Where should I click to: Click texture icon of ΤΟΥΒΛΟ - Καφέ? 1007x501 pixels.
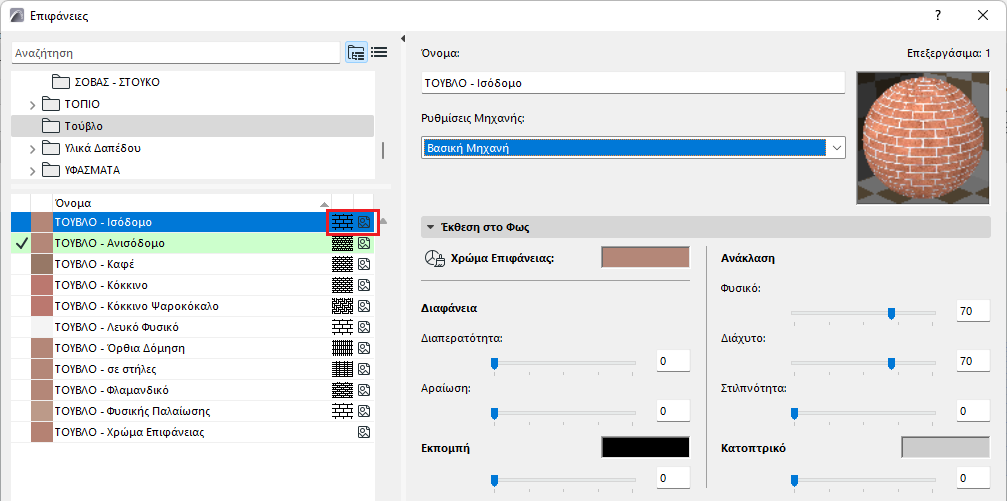[x=364, y=264]
